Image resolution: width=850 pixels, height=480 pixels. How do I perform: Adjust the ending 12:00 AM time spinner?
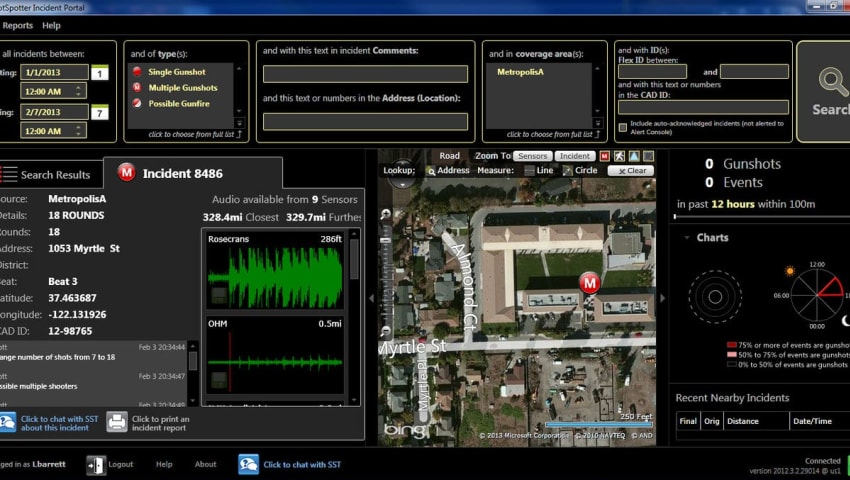79,131
